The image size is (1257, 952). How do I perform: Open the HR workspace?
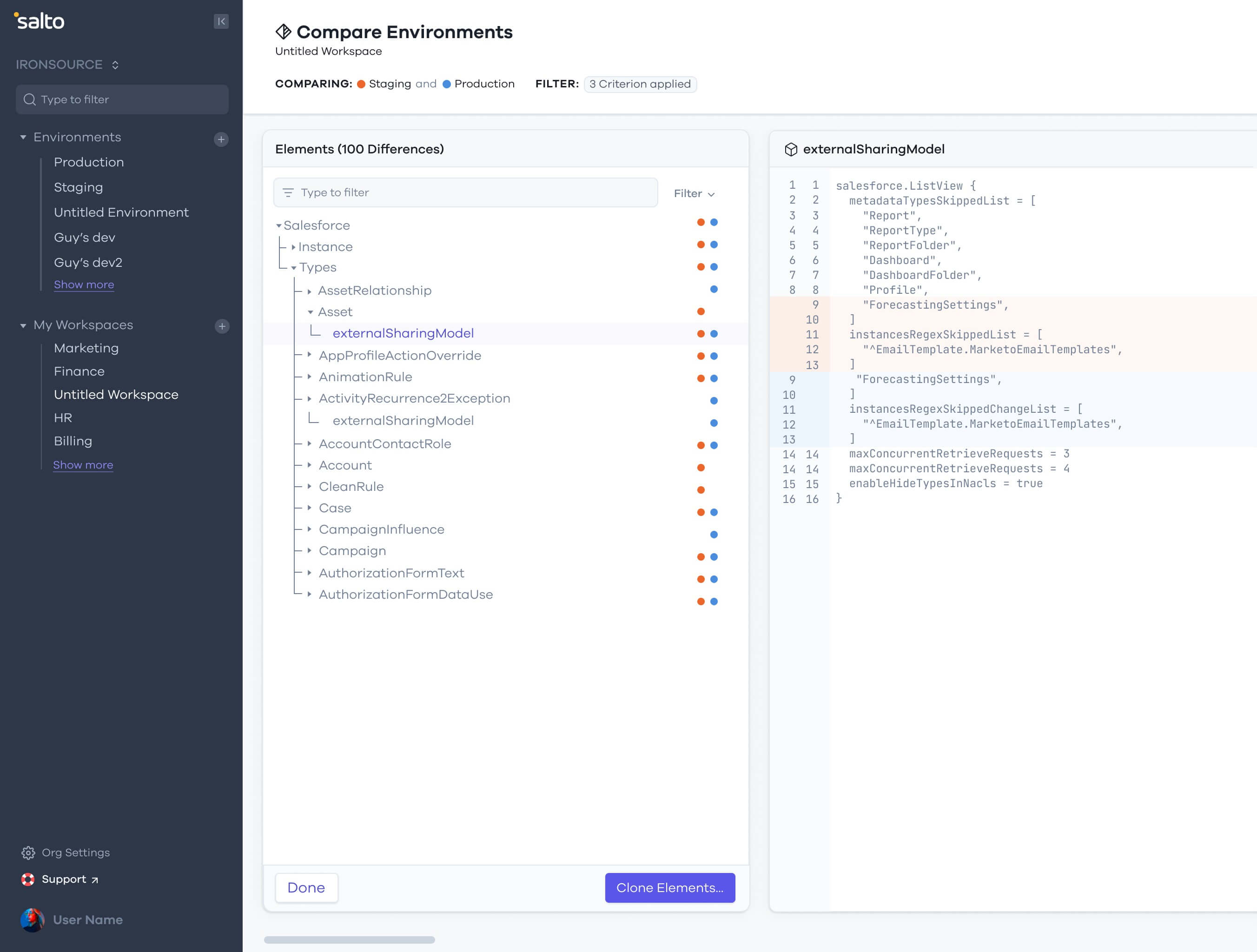[x=63, y=418]
